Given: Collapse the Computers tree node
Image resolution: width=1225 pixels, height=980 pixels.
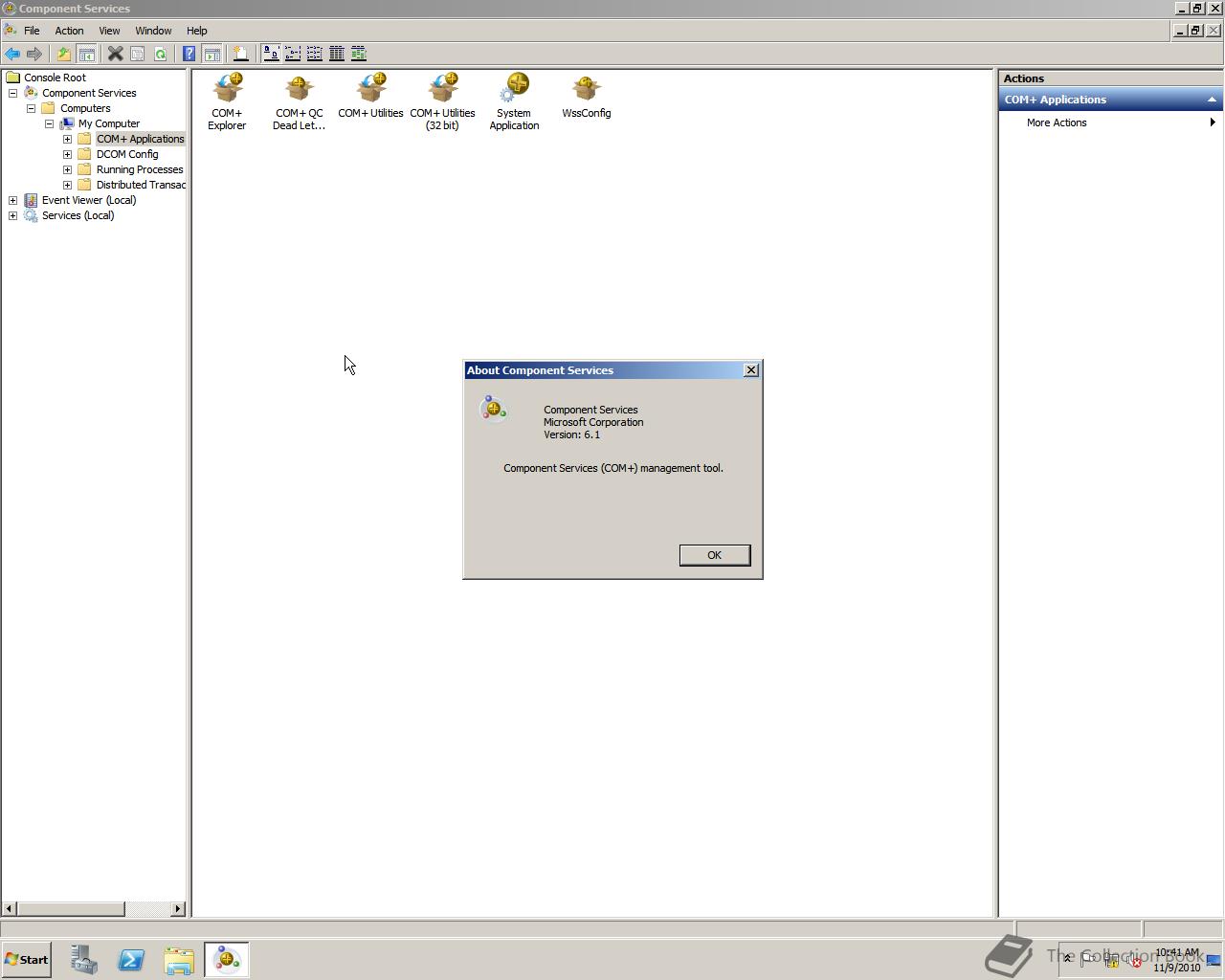Looking at the screenshot, I should 32,108.
